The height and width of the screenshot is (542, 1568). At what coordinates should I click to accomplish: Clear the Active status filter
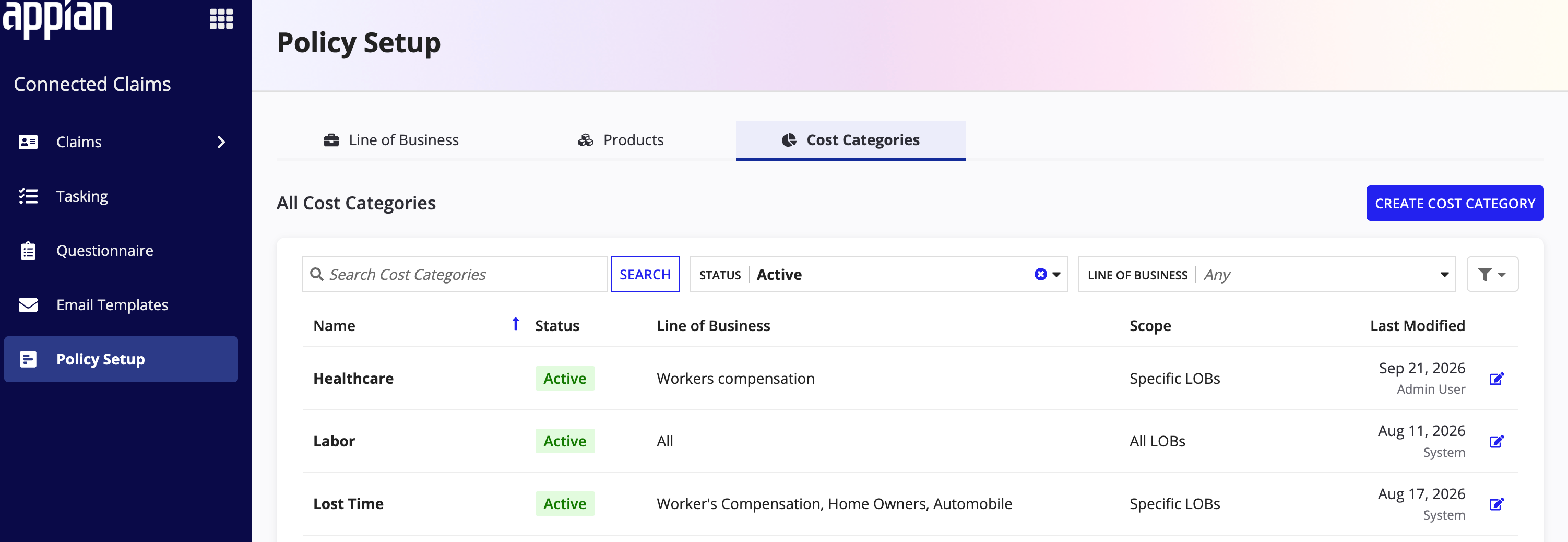(x=1040, y=274)
